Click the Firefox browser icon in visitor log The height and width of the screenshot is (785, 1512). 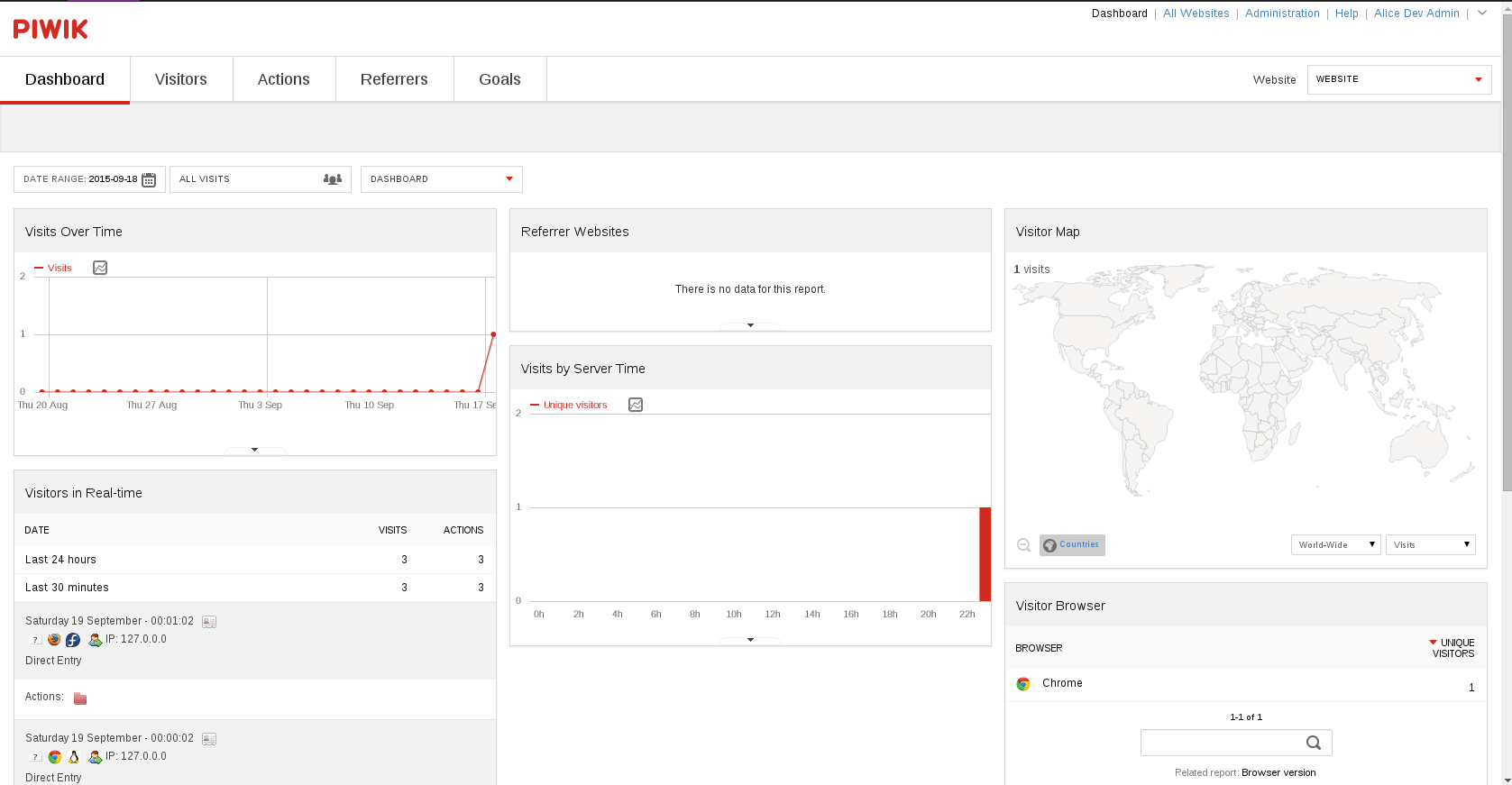coord(54,640)
